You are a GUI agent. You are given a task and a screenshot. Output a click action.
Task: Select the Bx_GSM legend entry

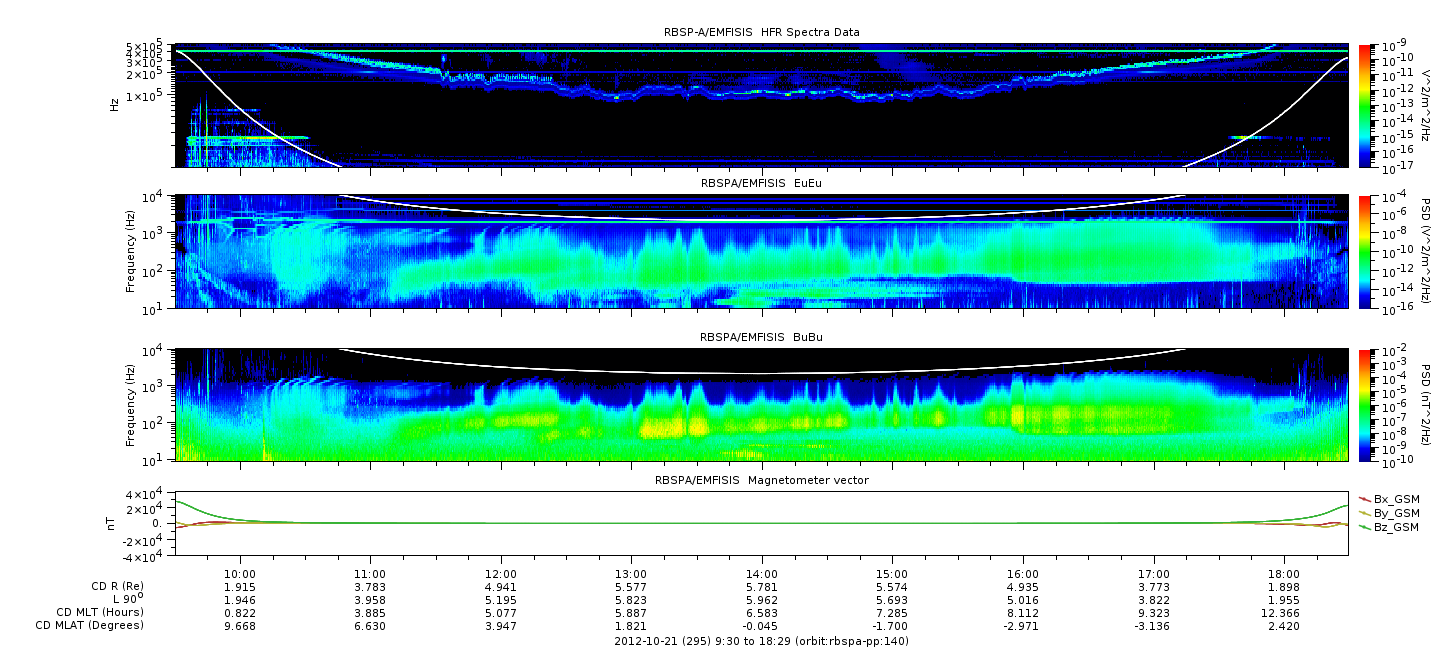[1394, 498]
